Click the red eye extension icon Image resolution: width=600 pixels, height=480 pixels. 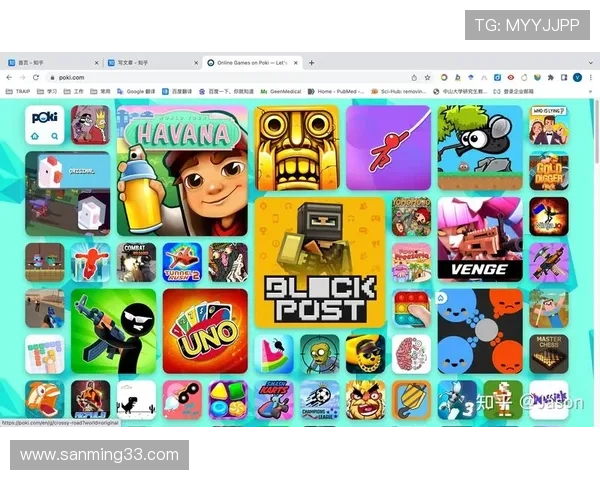coord(510,78)
